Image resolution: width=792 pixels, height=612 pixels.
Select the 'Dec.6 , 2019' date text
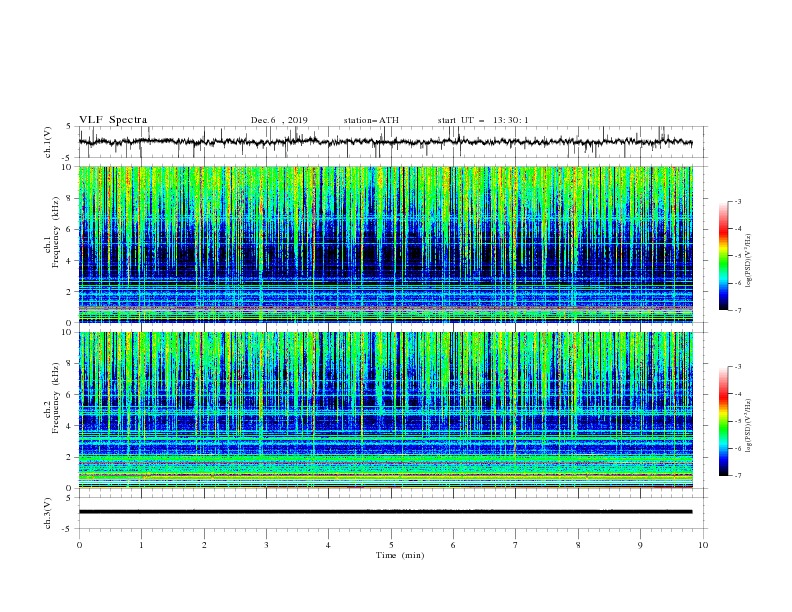[x=279, y=120]
